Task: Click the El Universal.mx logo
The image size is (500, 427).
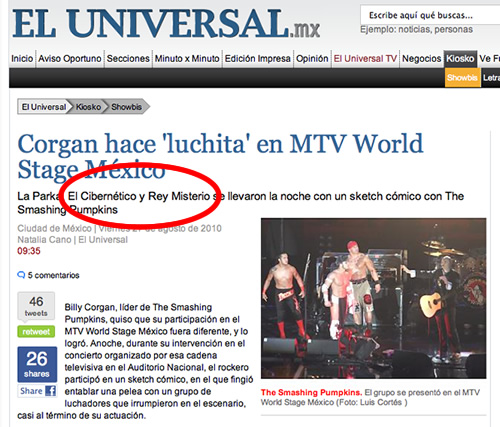Action: (x=166, y=23)
